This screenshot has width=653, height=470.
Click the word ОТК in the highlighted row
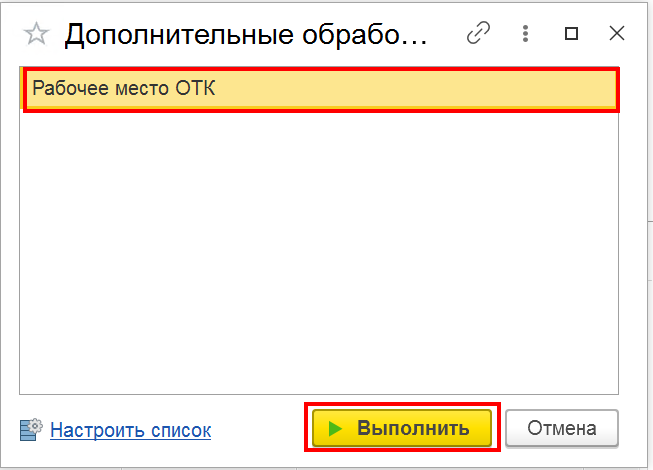[x=195, y=88]
